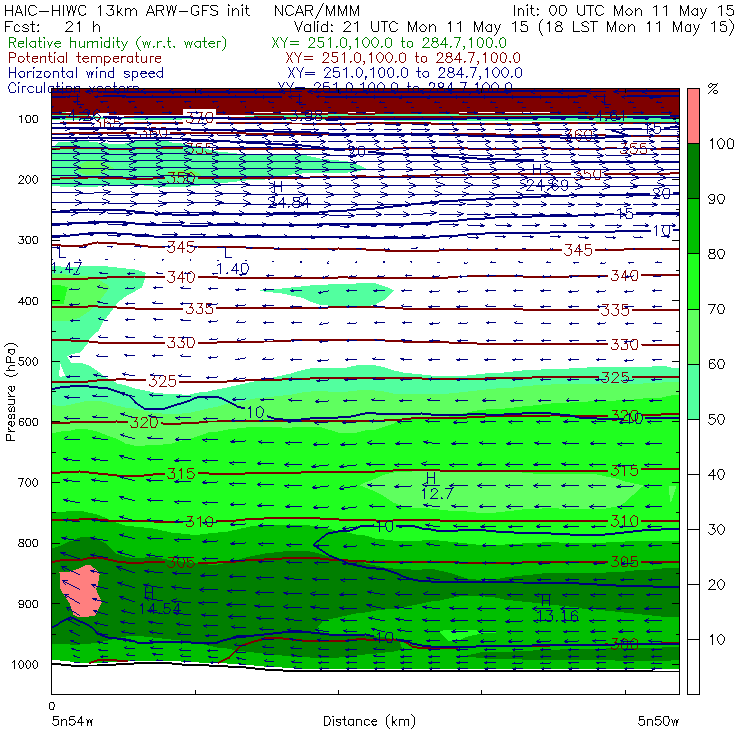Viewport: 740px width, 740px height.
Task: Click the 'Fcst: 21 h' label
Action: point(52,26)
